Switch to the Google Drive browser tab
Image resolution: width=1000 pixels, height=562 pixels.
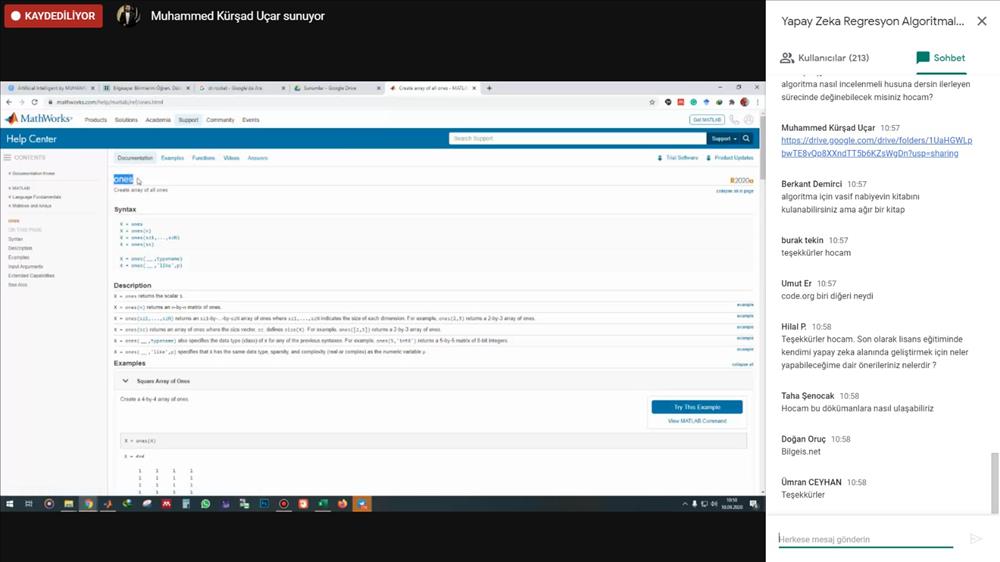pos(337,88)
